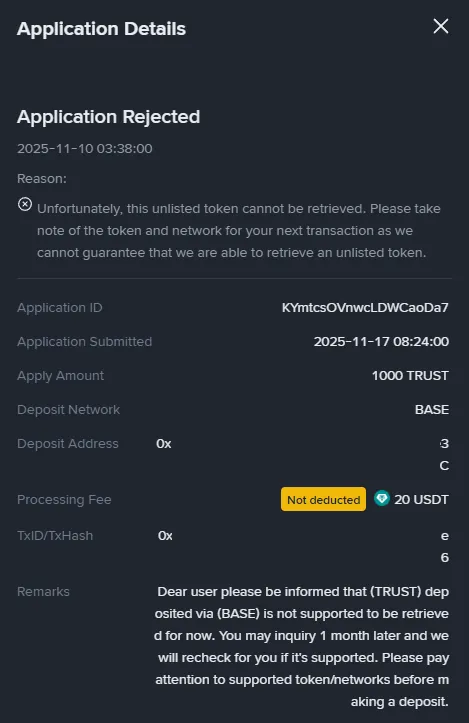Click the unlisted token rejection reason text
The image size is (469, 723).
coord(239,231)
